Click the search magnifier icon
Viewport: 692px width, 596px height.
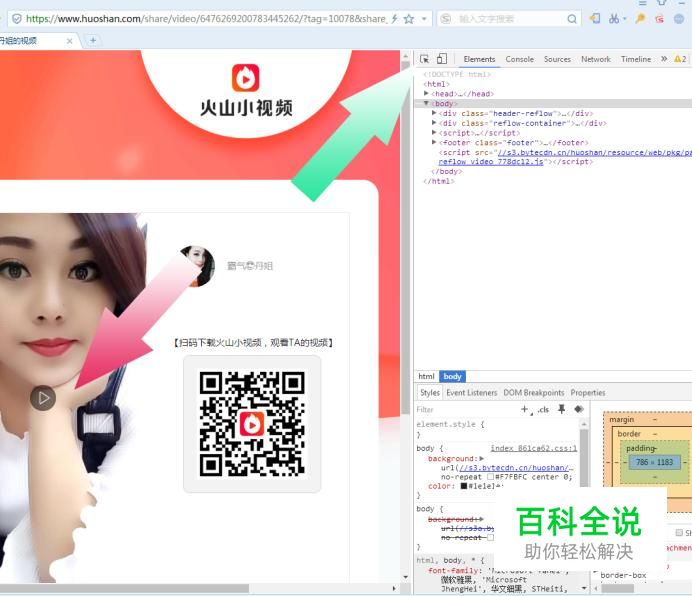(x=572, y=19)
